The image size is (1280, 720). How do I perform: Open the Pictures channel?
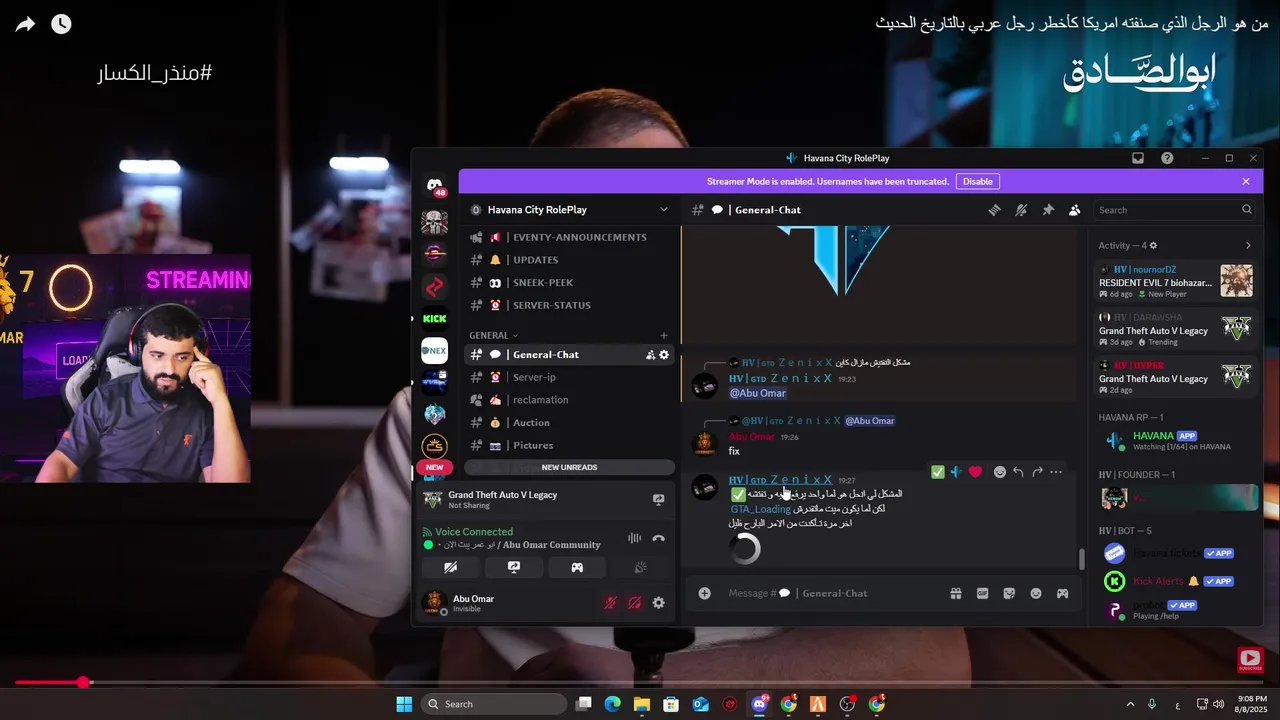click(570, 446)
